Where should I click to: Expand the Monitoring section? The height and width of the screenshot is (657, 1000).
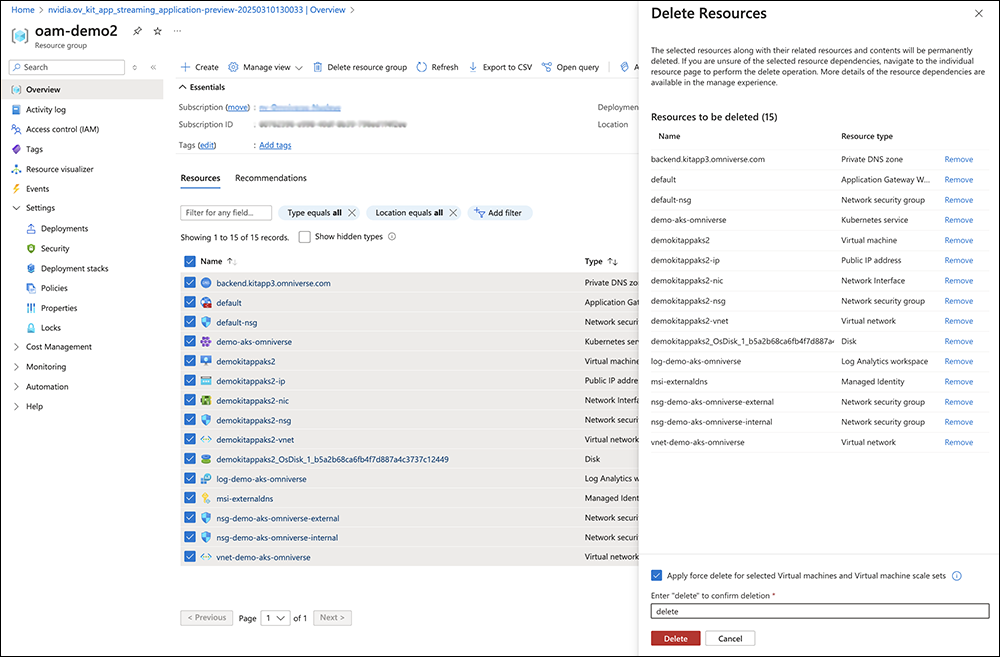(x=17, y=367)
